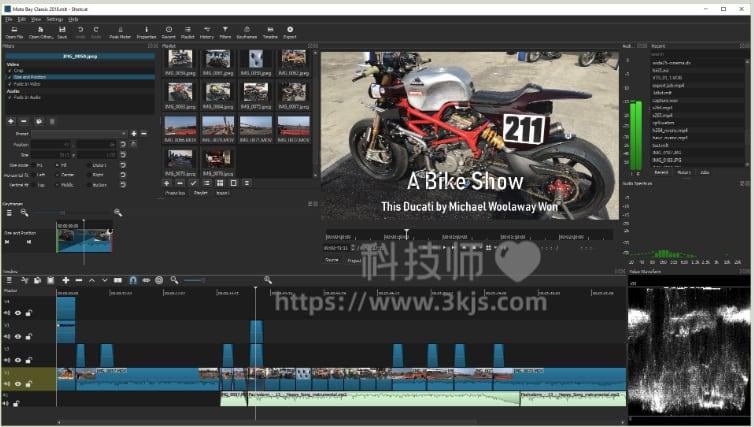Viewport: 754px width, 427px height.
Task: Select the Fill size mode radio button
Action: coord(58,165)
